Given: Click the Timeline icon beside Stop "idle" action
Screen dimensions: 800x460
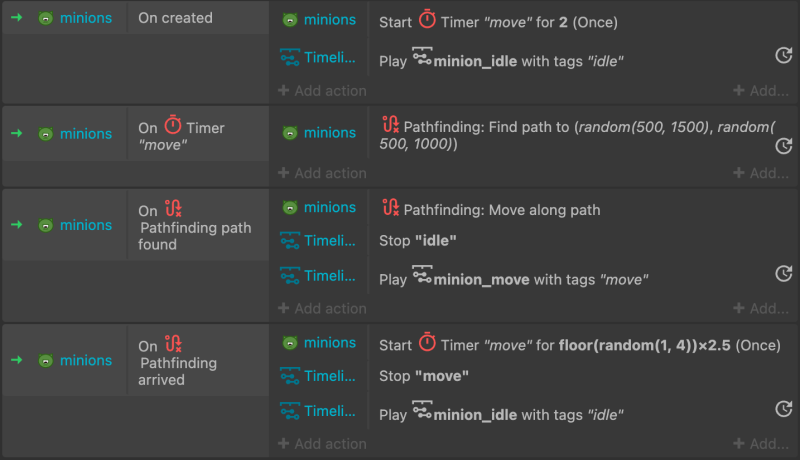Looking at the screenshot, I should coord(290,241).
